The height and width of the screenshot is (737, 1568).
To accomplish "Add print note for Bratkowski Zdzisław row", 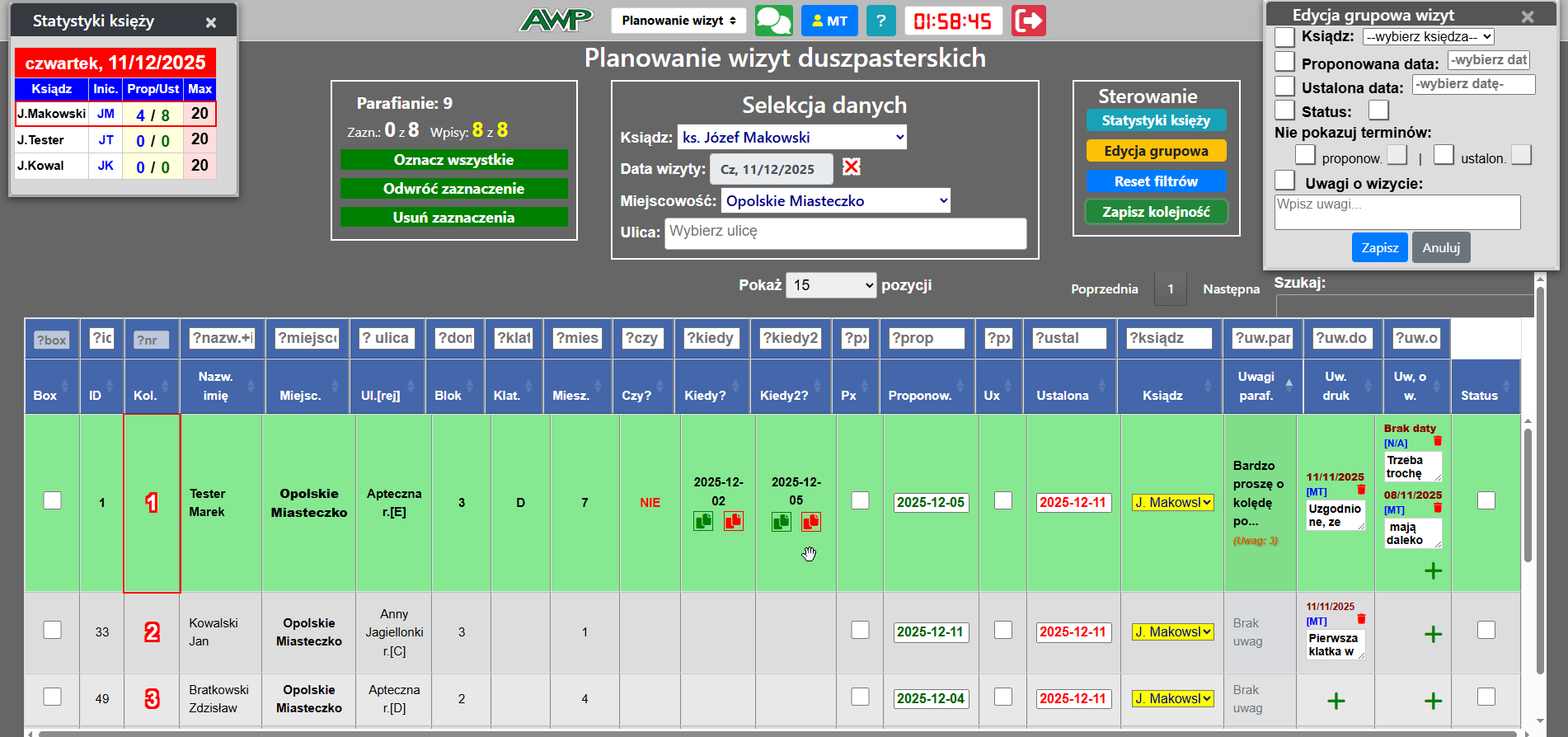I will [1336, 701].
